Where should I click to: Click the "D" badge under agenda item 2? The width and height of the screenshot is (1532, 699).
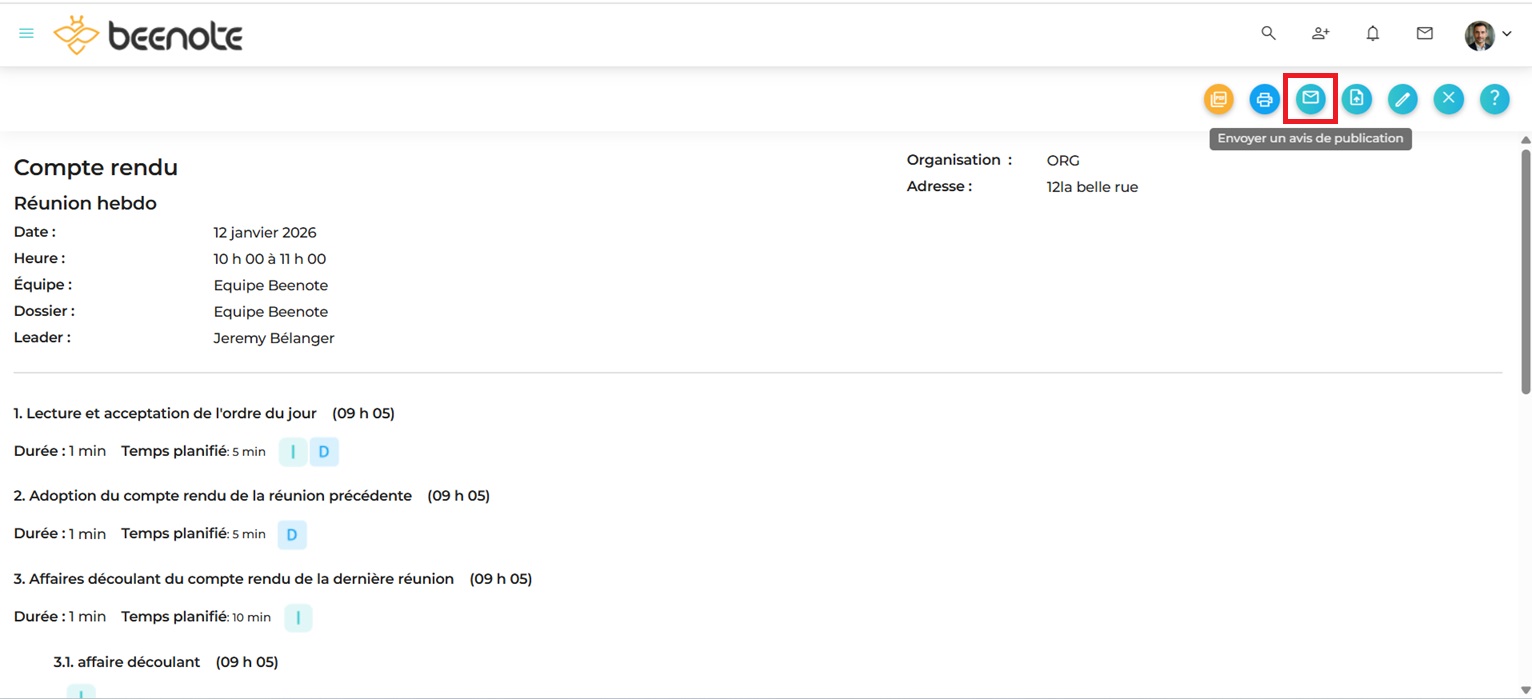click(x=292, y=535)
